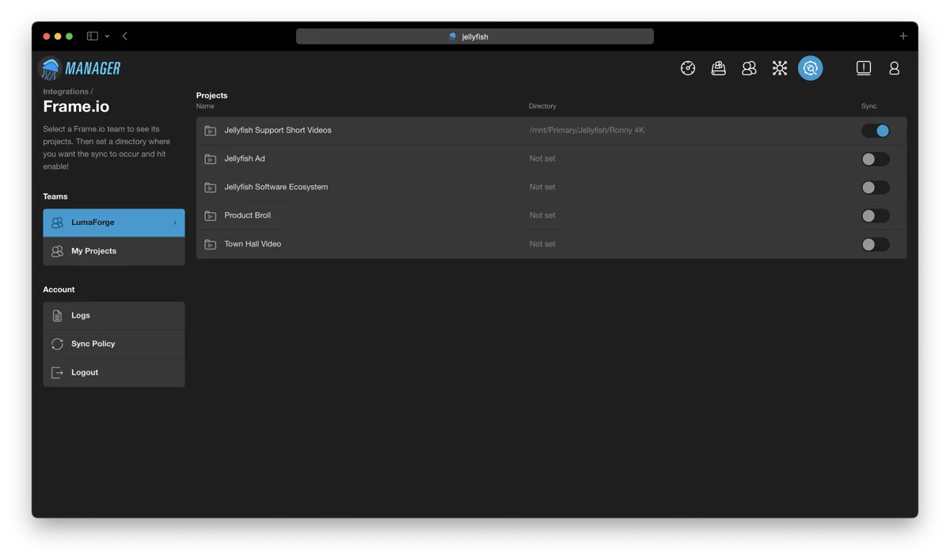
Task: Open the users group icon in header
Action: pos(749,68)
